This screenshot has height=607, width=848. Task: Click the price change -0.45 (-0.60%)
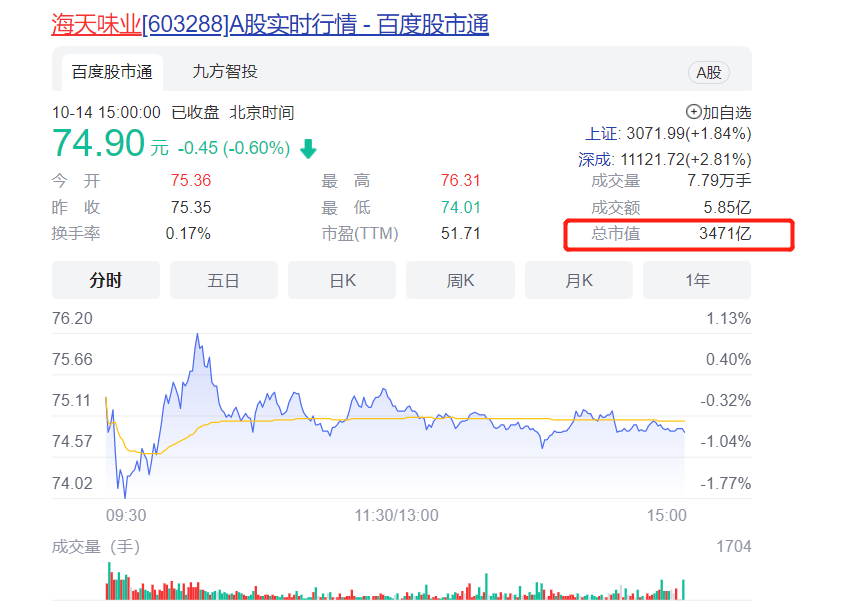point(234,148)
